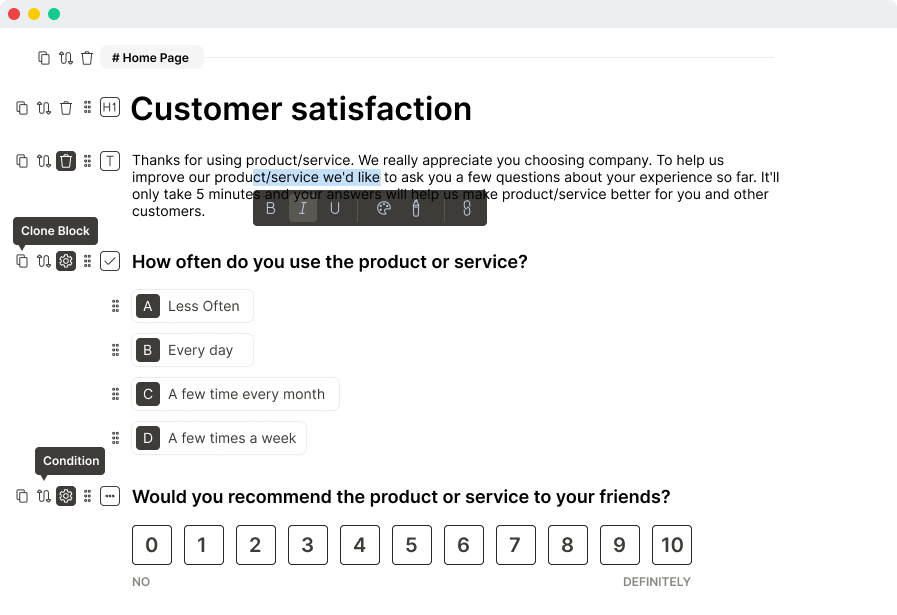Change the T text block type
897x615 pixels.
tap(110, 161)
